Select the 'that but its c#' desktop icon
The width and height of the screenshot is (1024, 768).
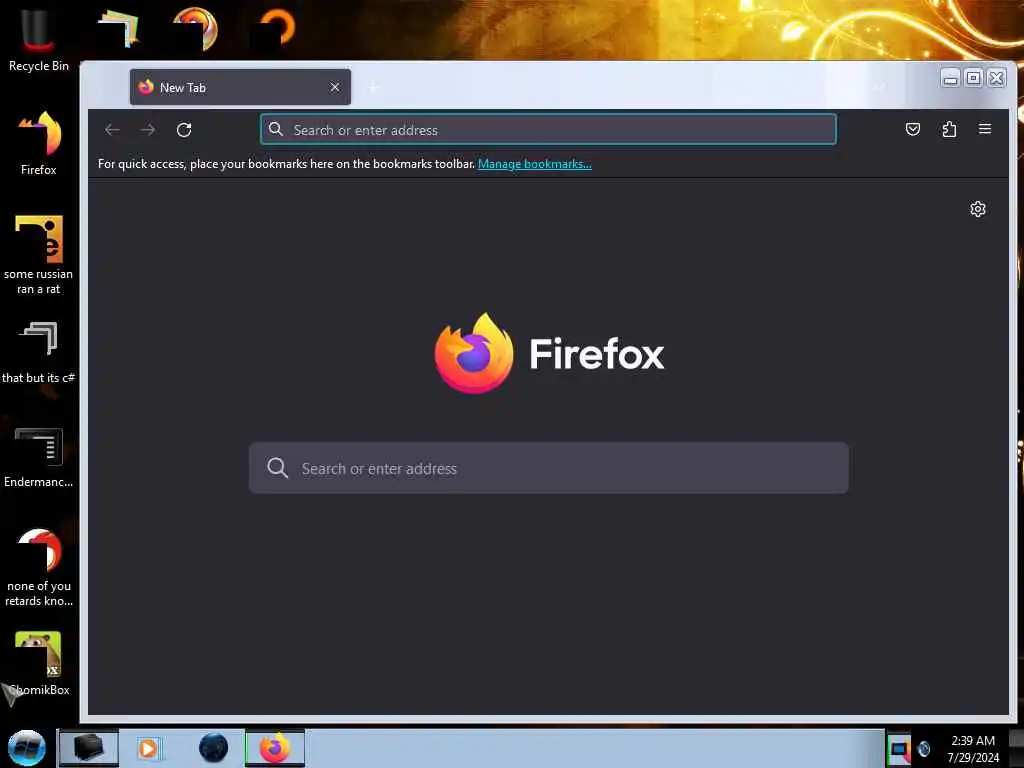tap(39, 353)
